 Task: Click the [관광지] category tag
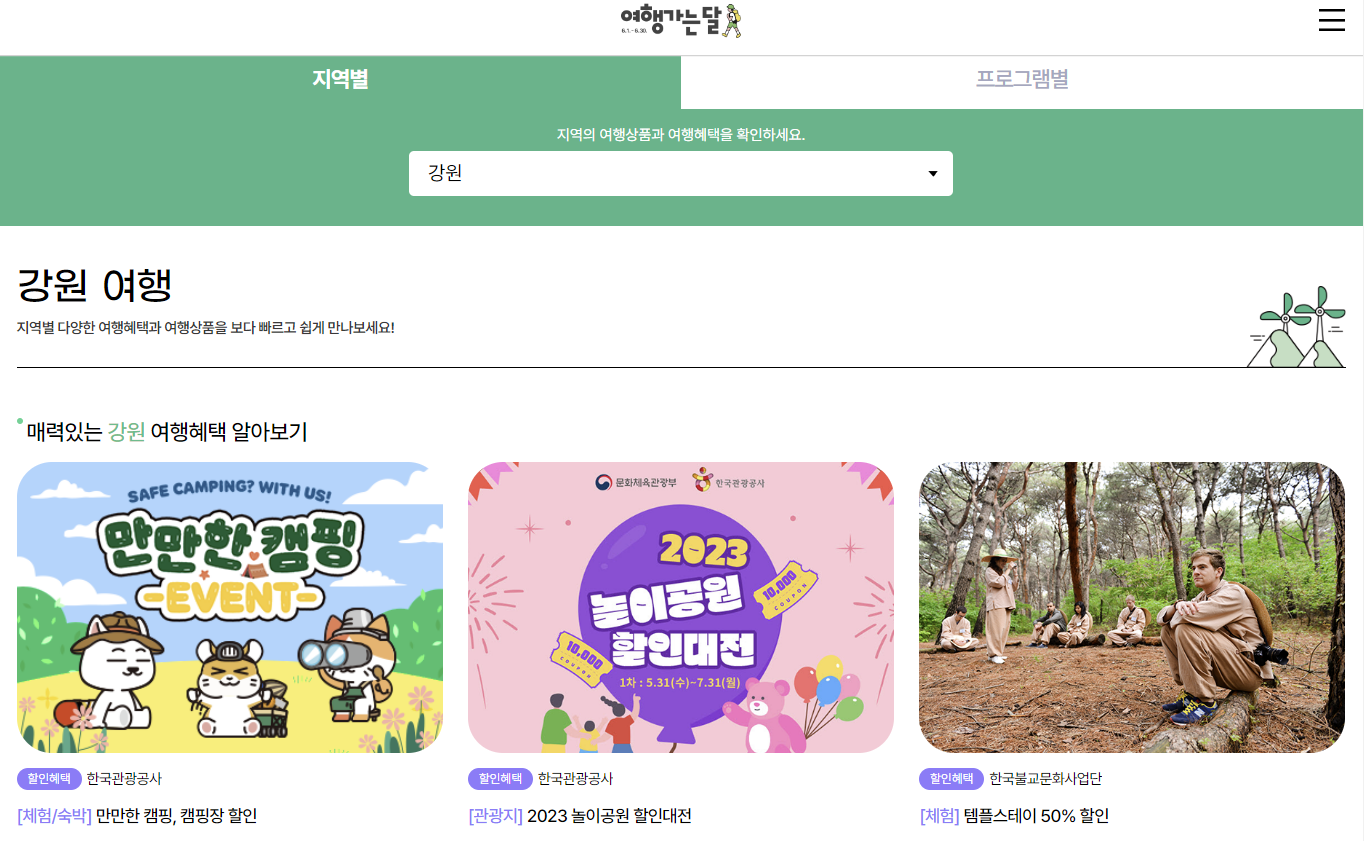496,816
